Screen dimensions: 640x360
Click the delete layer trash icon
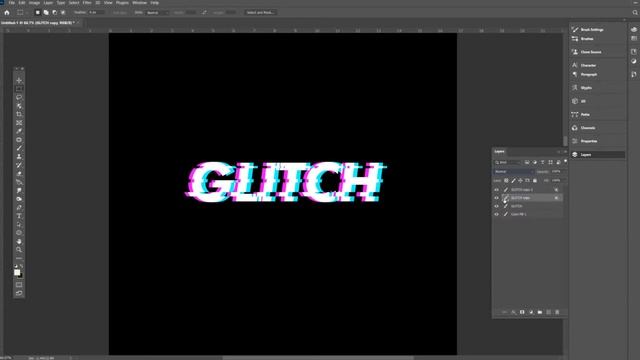tap(557, 312)
